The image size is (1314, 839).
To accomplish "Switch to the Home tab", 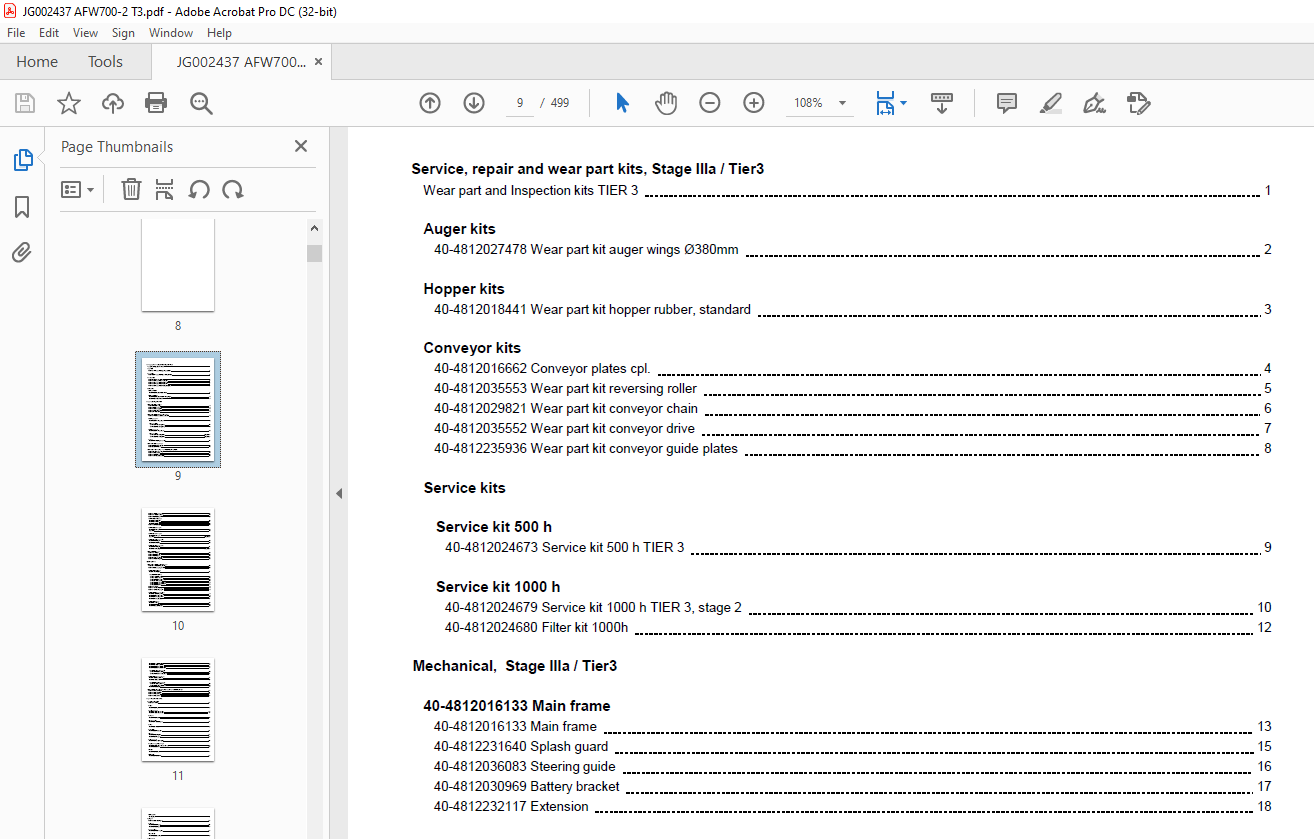I will [37, 61].
